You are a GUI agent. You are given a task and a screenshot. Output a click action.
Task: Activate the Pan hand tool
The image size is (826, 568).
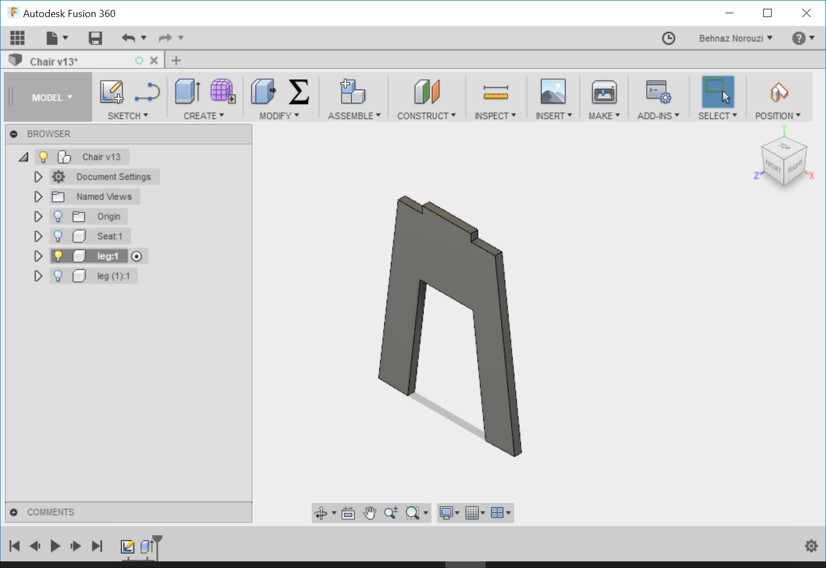coord(370,513)
